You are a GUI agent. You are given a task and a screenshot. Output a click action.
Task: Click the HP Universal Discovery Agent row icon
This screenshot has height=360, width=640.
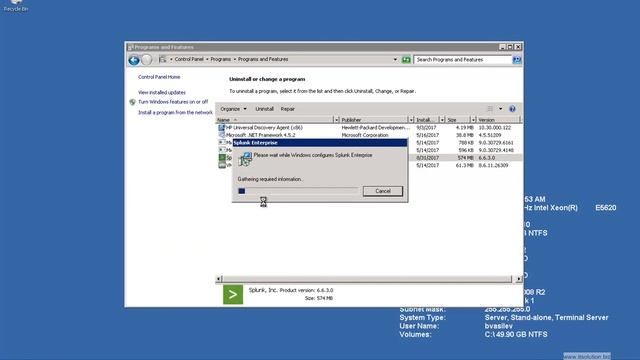(x=222, y=127)
